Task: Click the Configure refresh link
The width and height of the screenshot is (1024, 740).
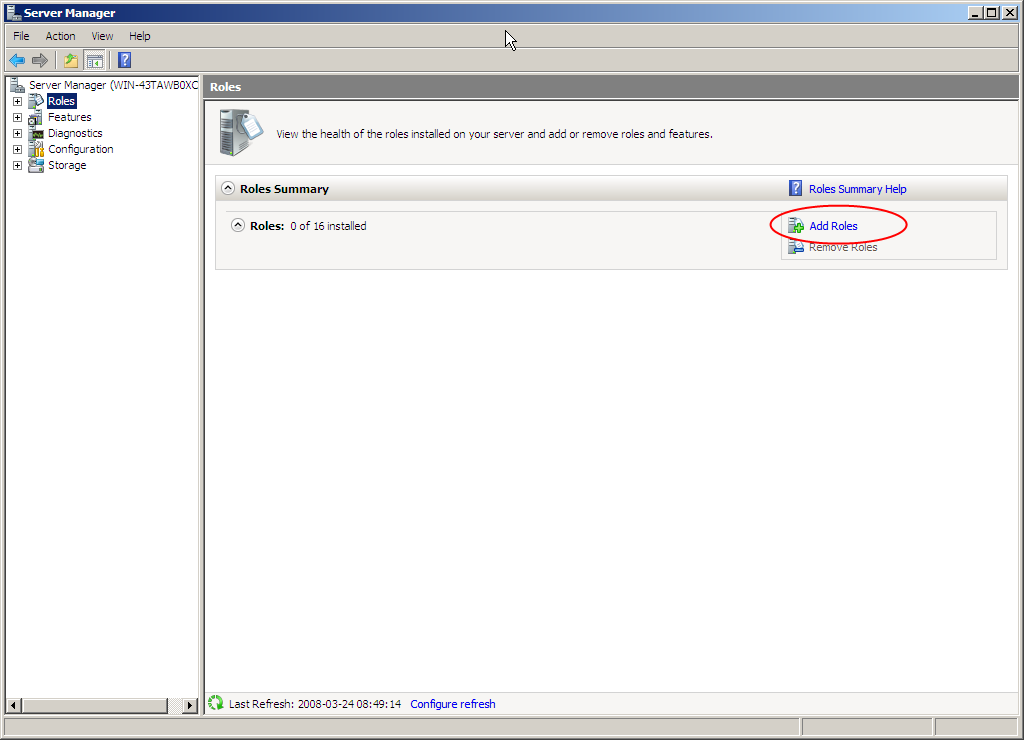Action: point(453,704)
